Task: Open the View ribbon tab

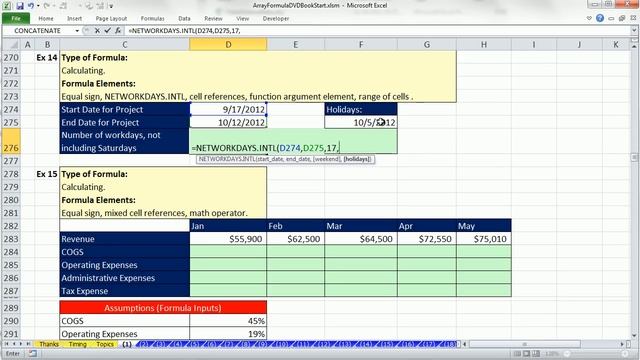Action: click(x=242, y=18)
